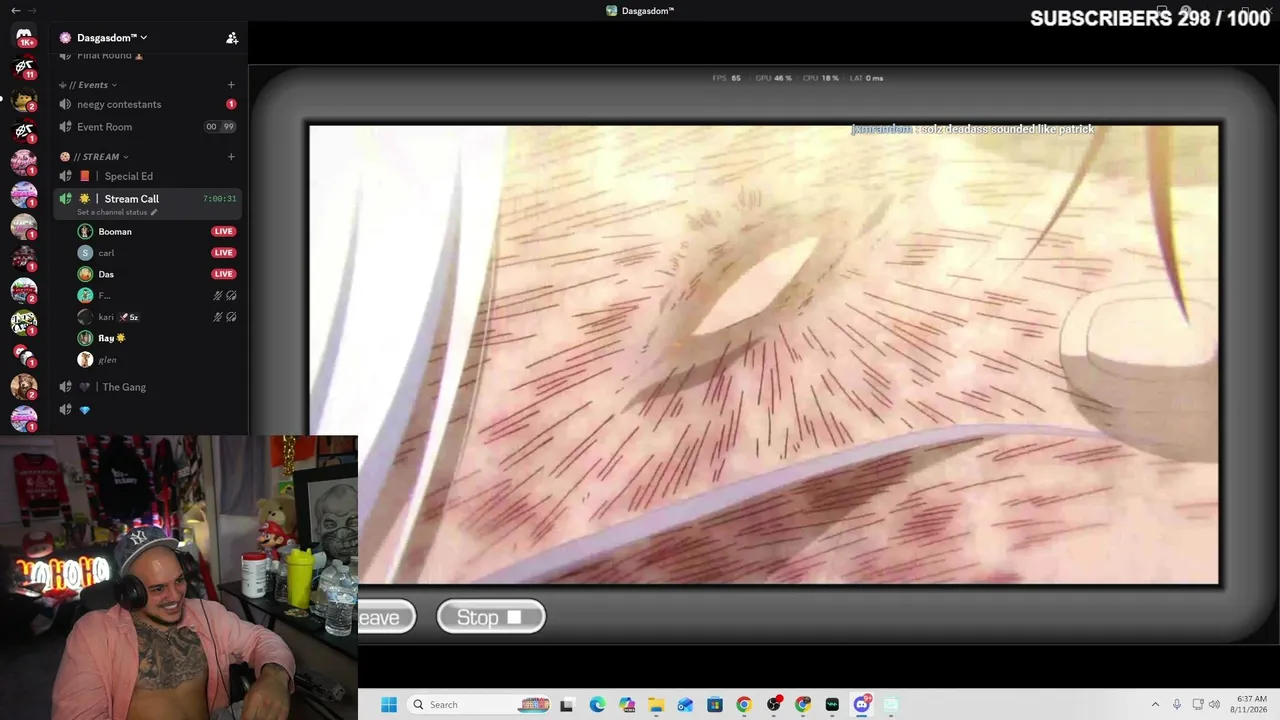Open the server icon with 11 notifications

pos(24,68)
